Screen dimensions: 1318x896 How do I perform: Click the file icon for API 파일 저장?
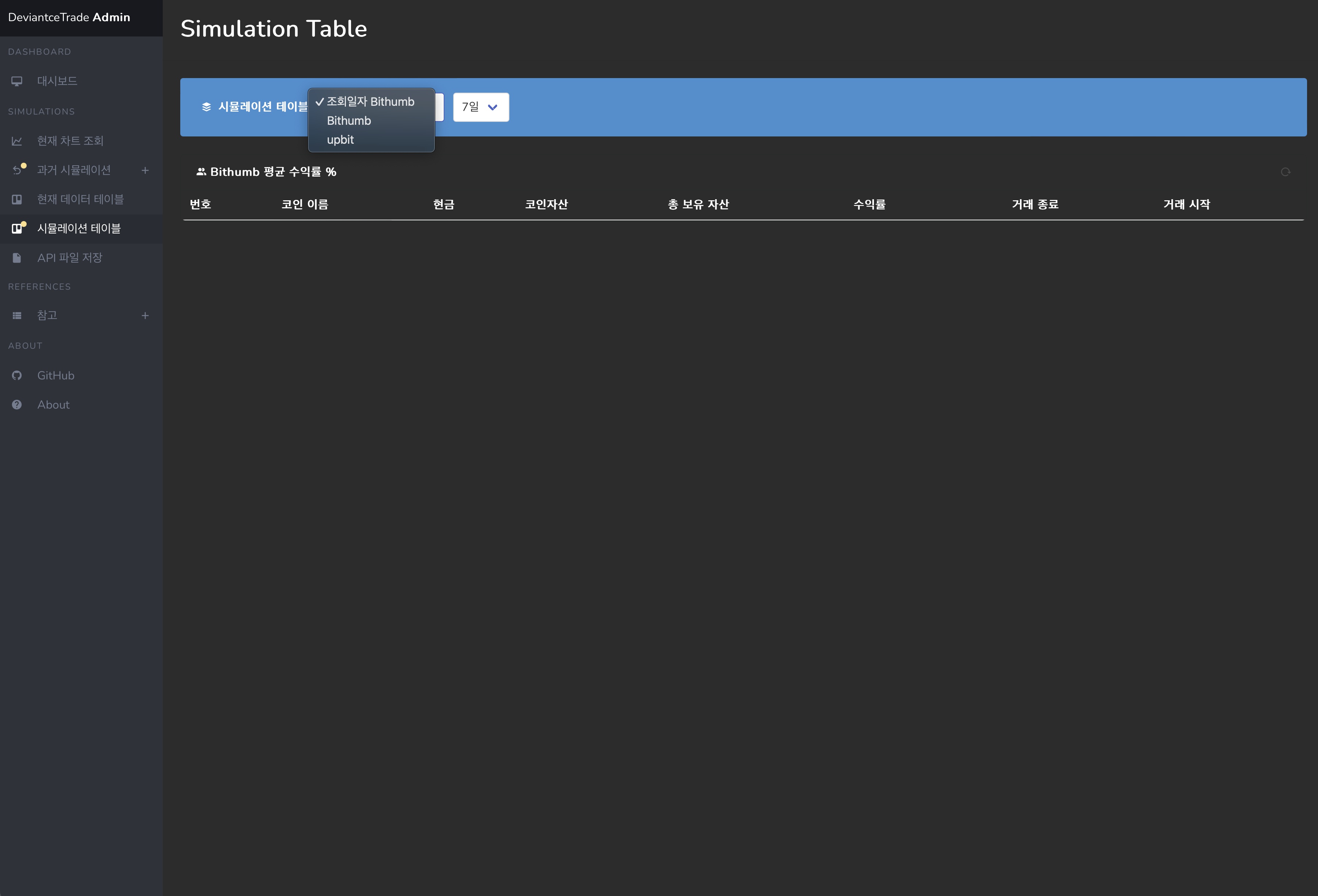17,258
